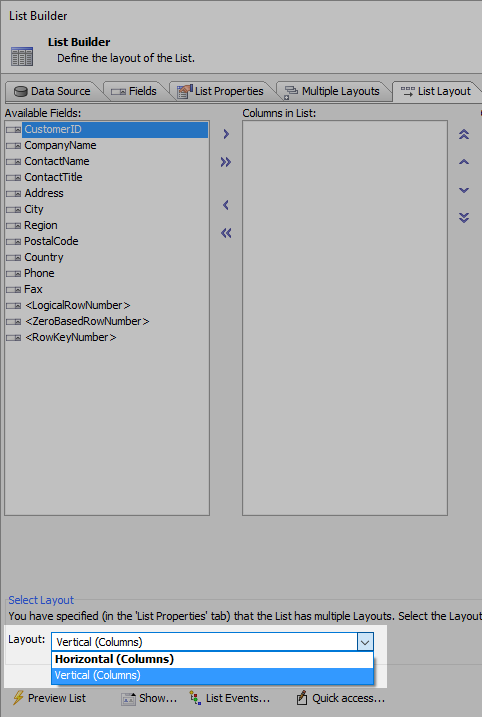This screenshot has width=482, height=717.
Task: Open the Layout dropdown arrow
Action: point(365,642)
